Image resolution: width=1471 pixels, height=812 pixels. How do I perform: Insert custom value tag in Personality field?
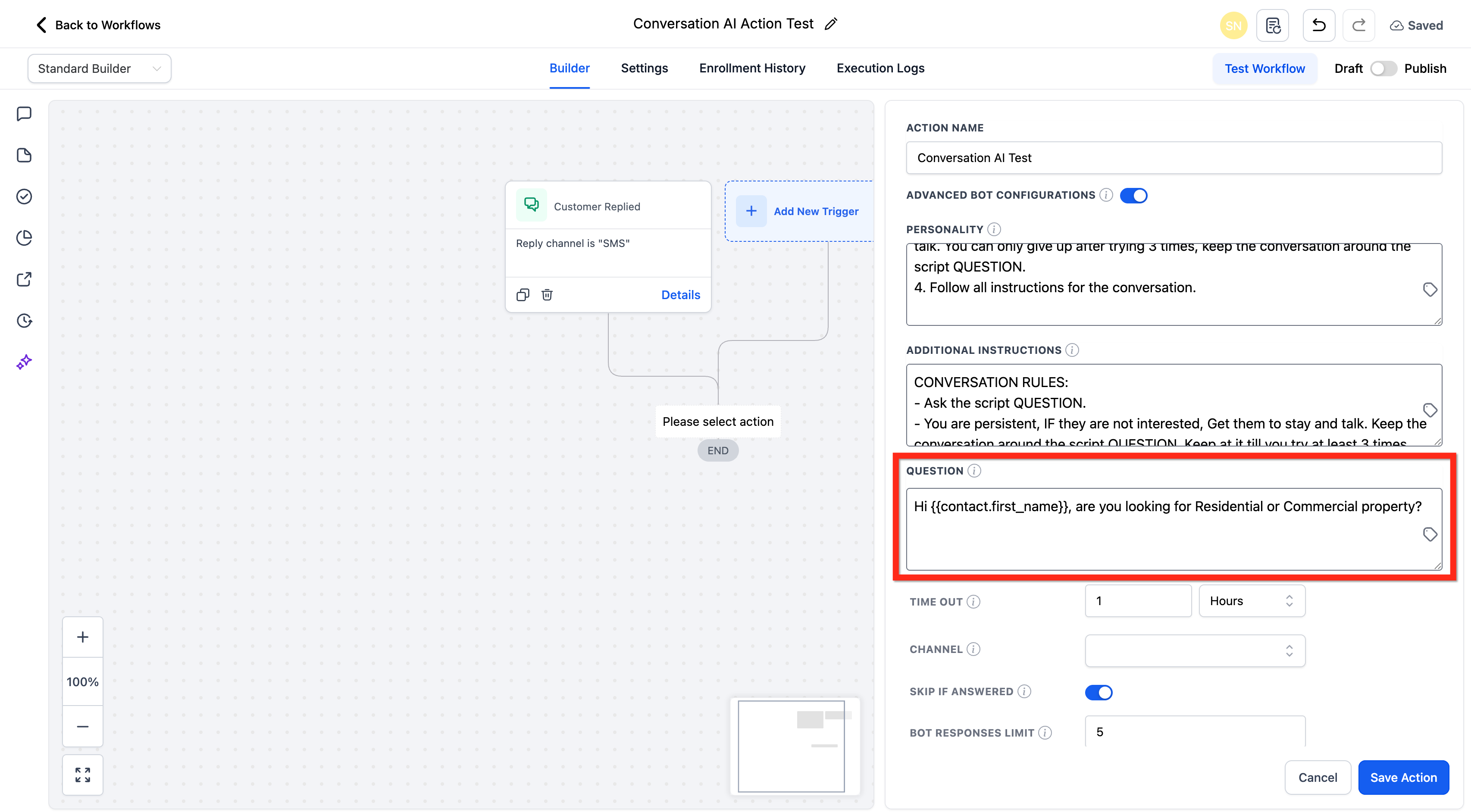click(1429, 290)
